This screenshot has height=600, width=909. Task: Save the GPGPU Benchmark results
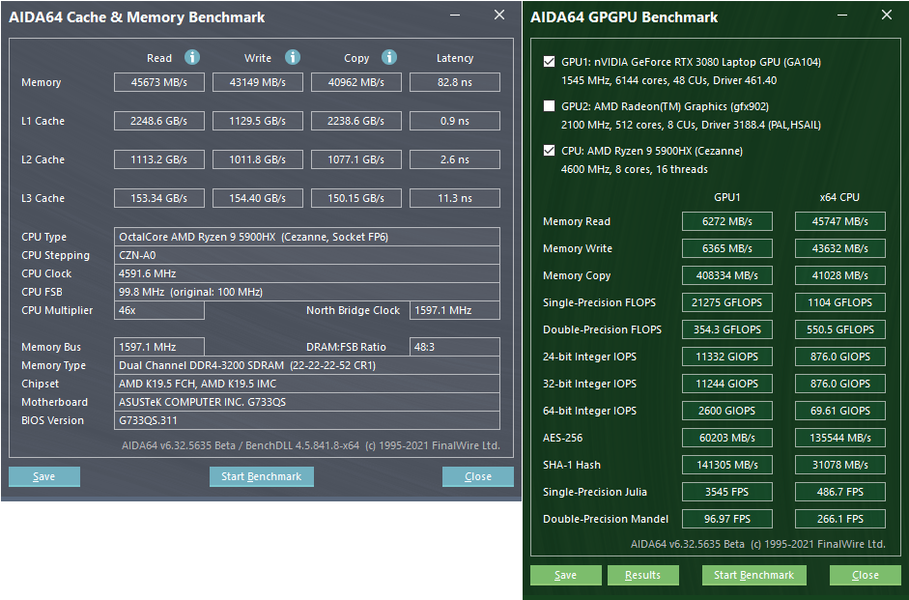pos(565,575)
